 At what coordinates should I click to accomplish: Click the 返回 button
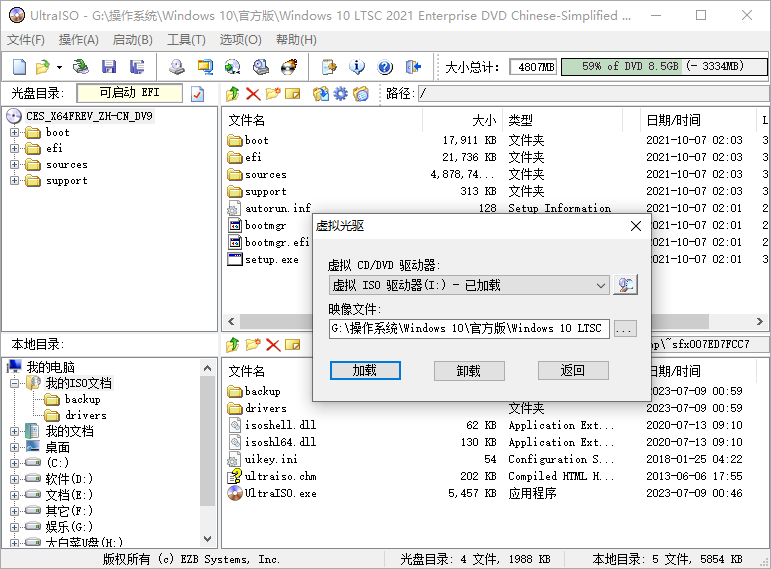pyautogui.click(x=573, y=370)
